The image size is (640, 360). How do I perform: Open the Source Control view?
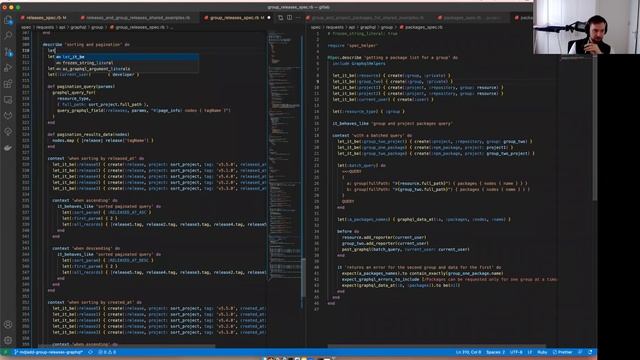pyautogui.click(x=8, y=52)
